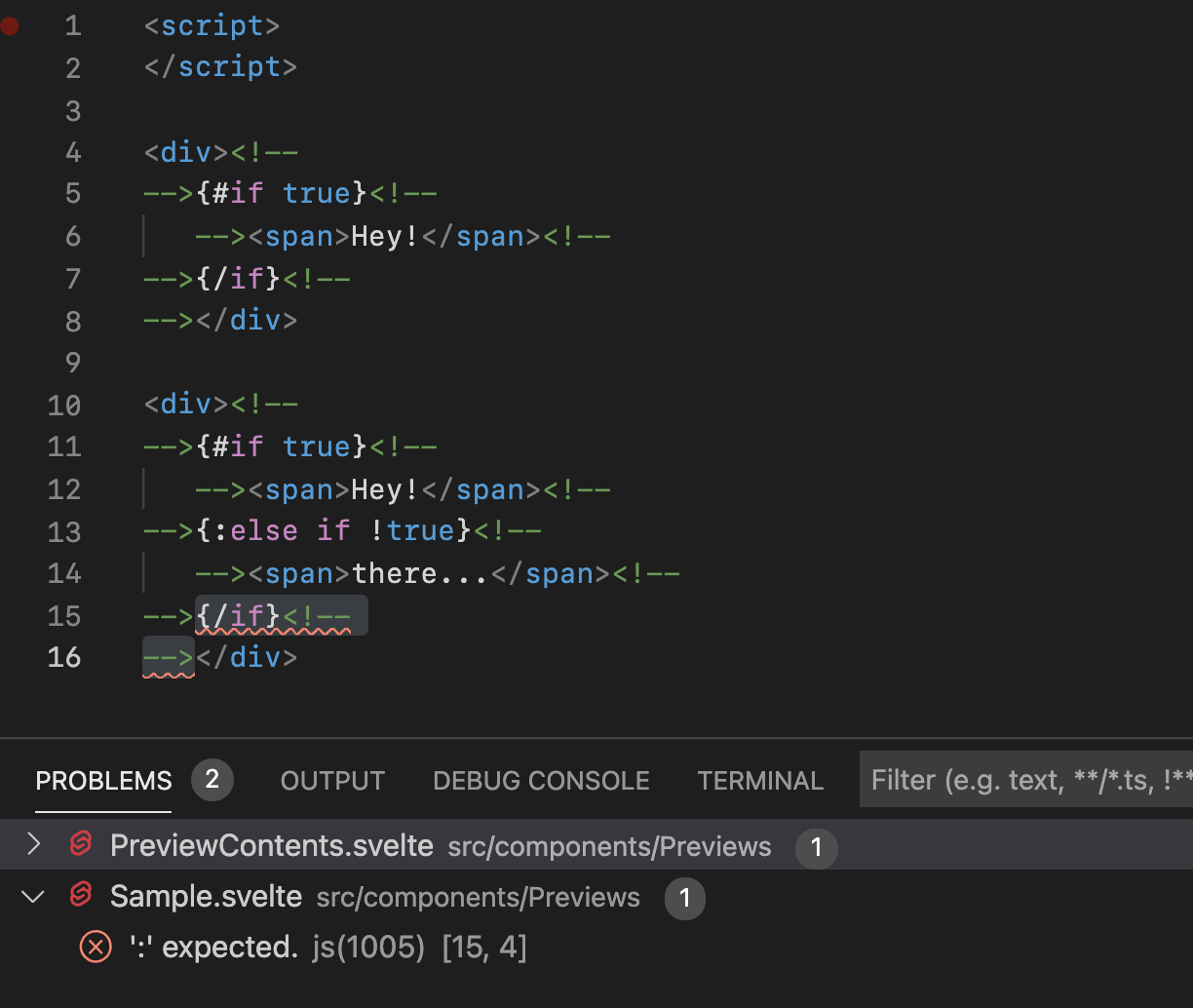Collapse the Sample.svelte problems entry
Image resolution: width=1193 pixels, height=1008 pixels.
(32, 897)
